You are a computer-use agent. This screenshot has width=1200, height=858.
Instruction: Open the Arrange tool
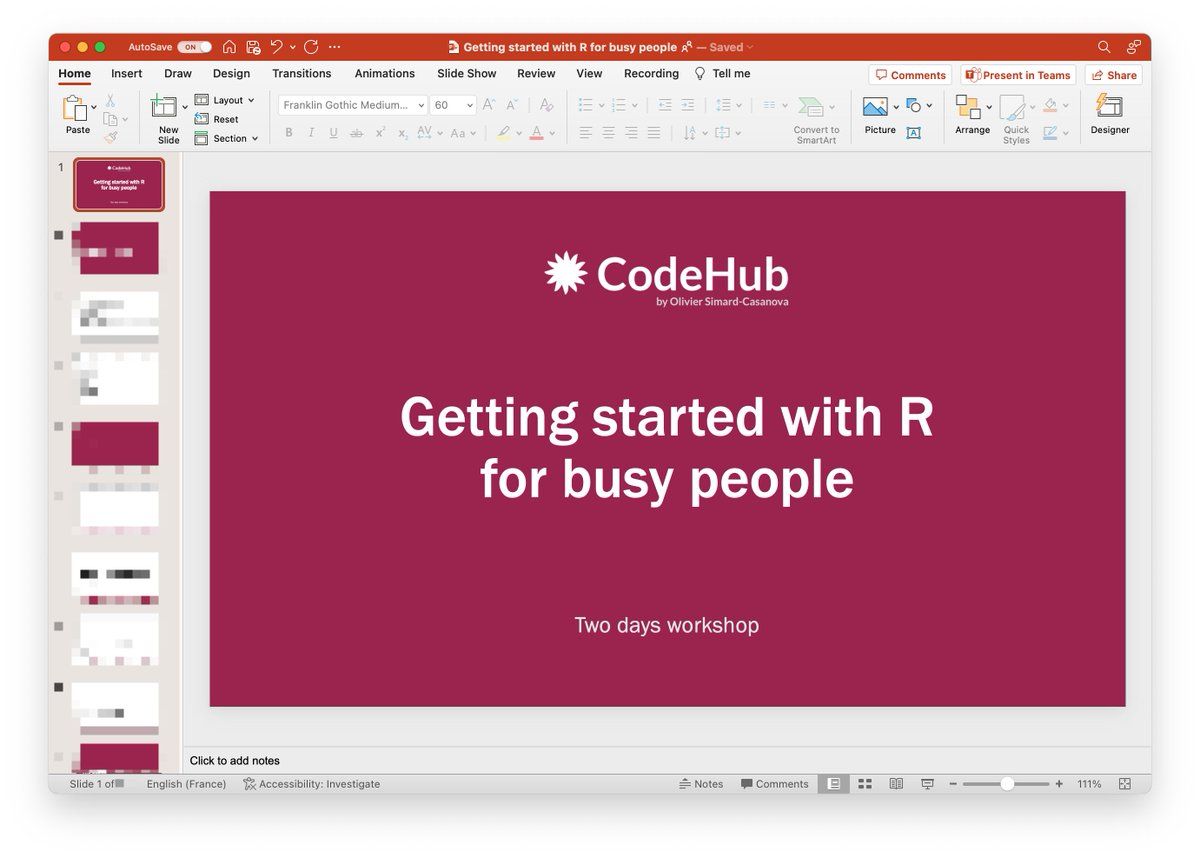pyautogui.click(x=968, y=108)
